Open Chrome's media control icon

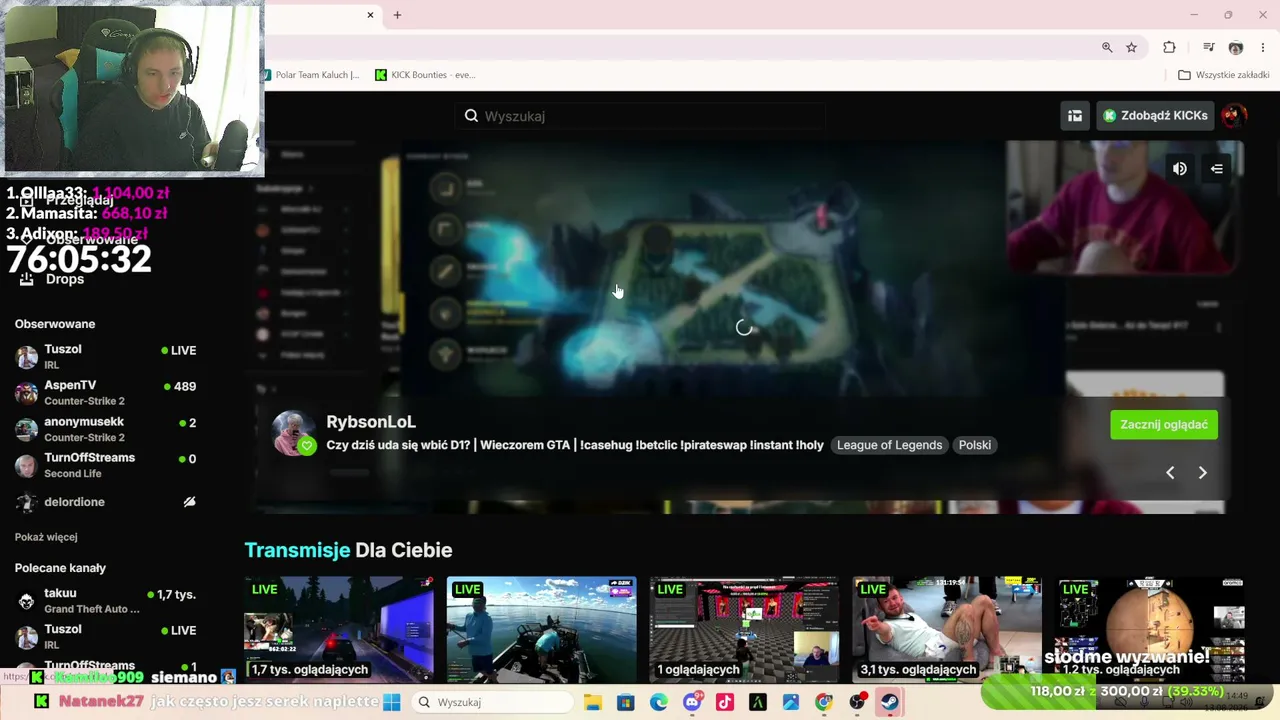(1209, 47)
